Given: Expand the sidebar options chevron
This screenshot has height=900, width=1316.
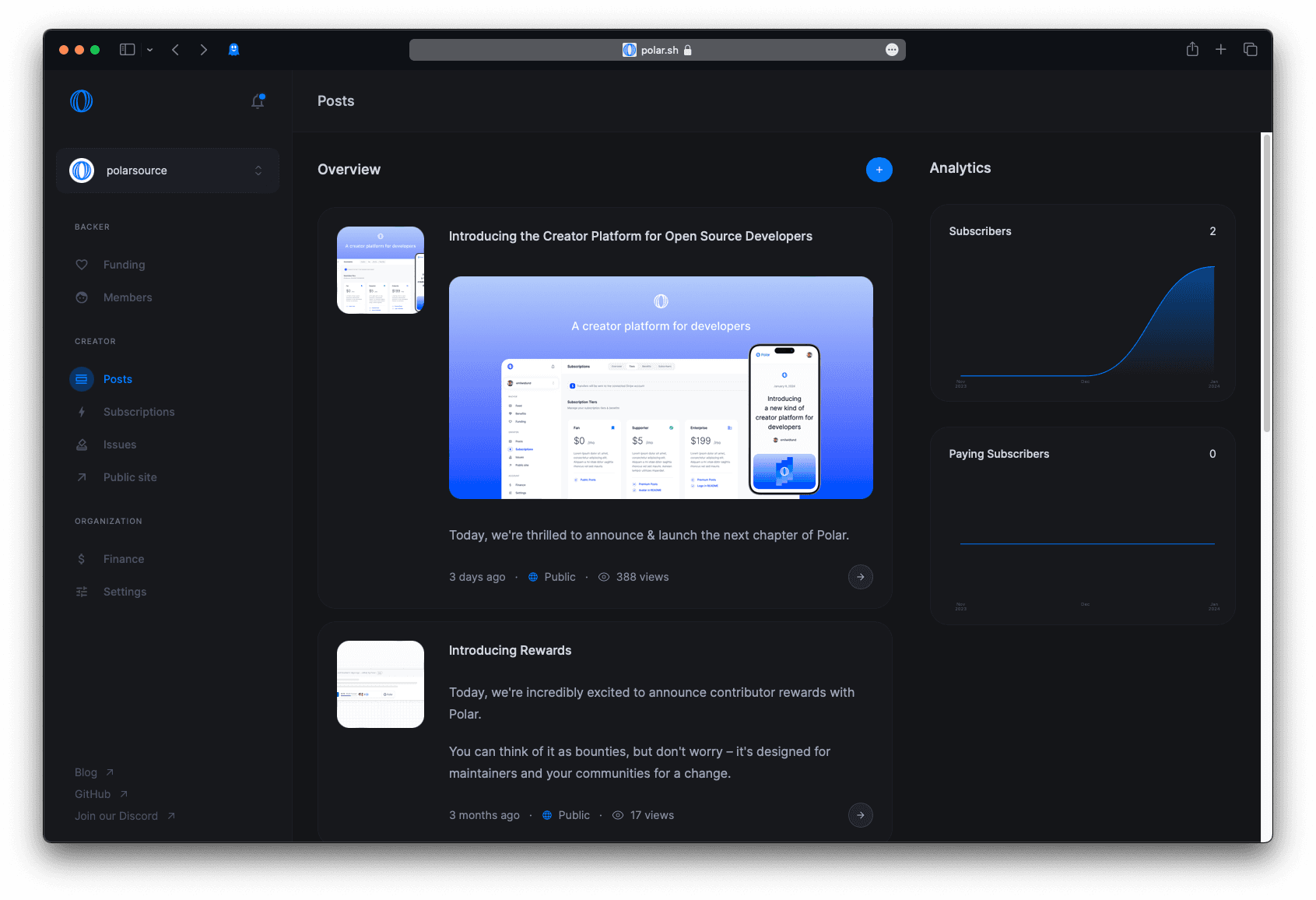Looking at the screenshot, I should [150, 50].
